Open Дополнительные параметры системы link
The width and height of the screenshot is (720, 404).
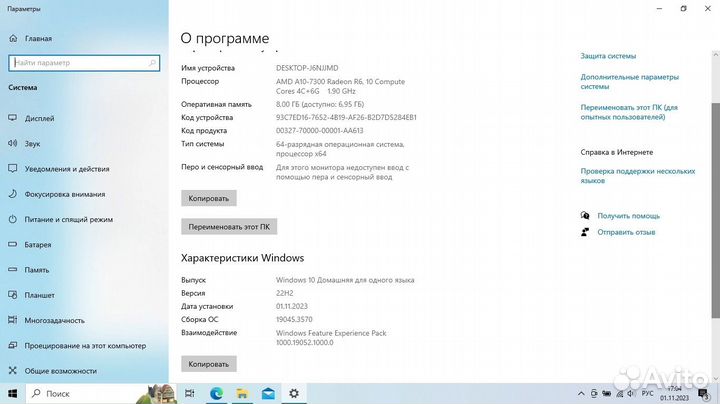point(629,82)
